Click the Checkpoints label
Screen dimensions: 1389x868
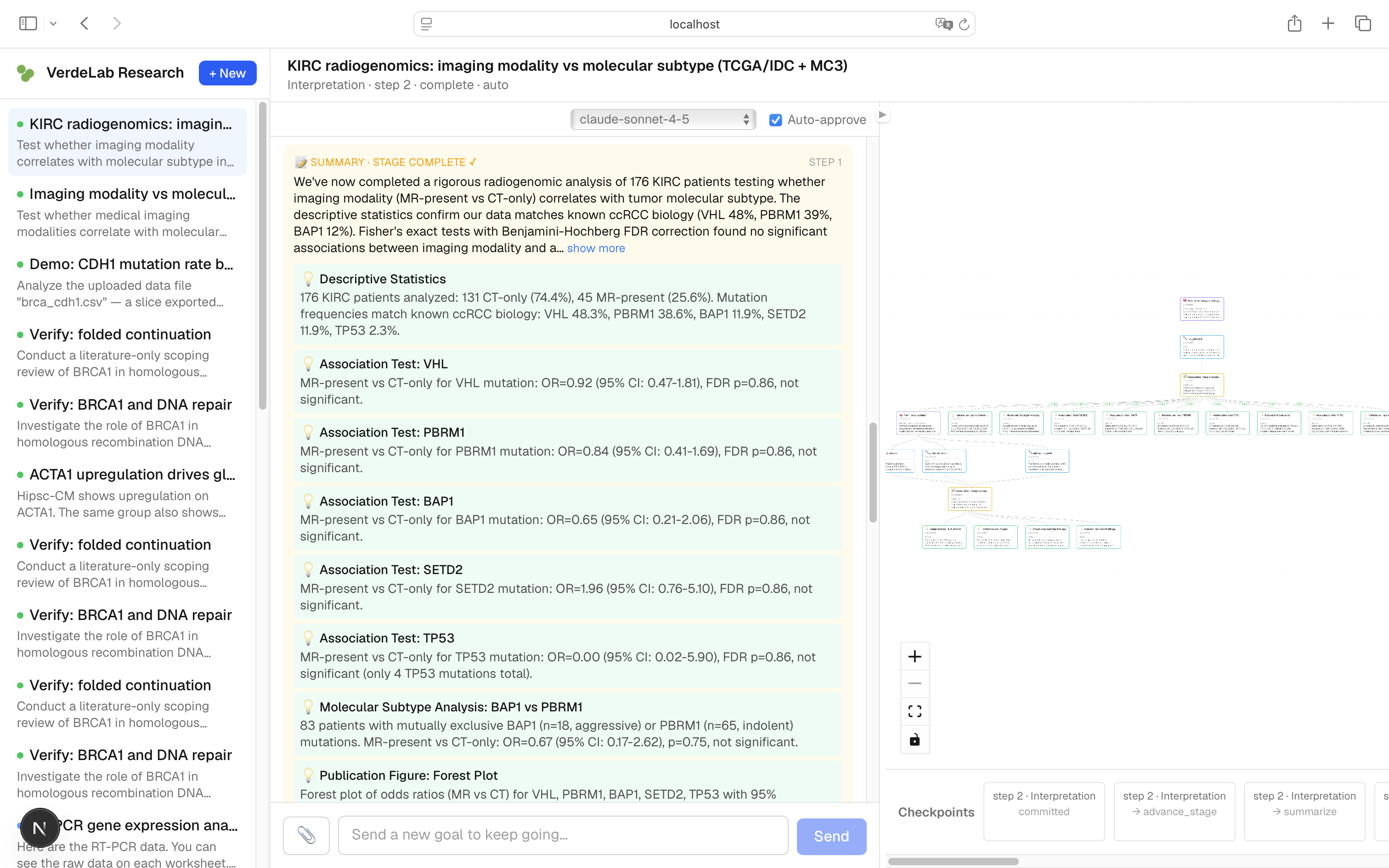point(936,812)
